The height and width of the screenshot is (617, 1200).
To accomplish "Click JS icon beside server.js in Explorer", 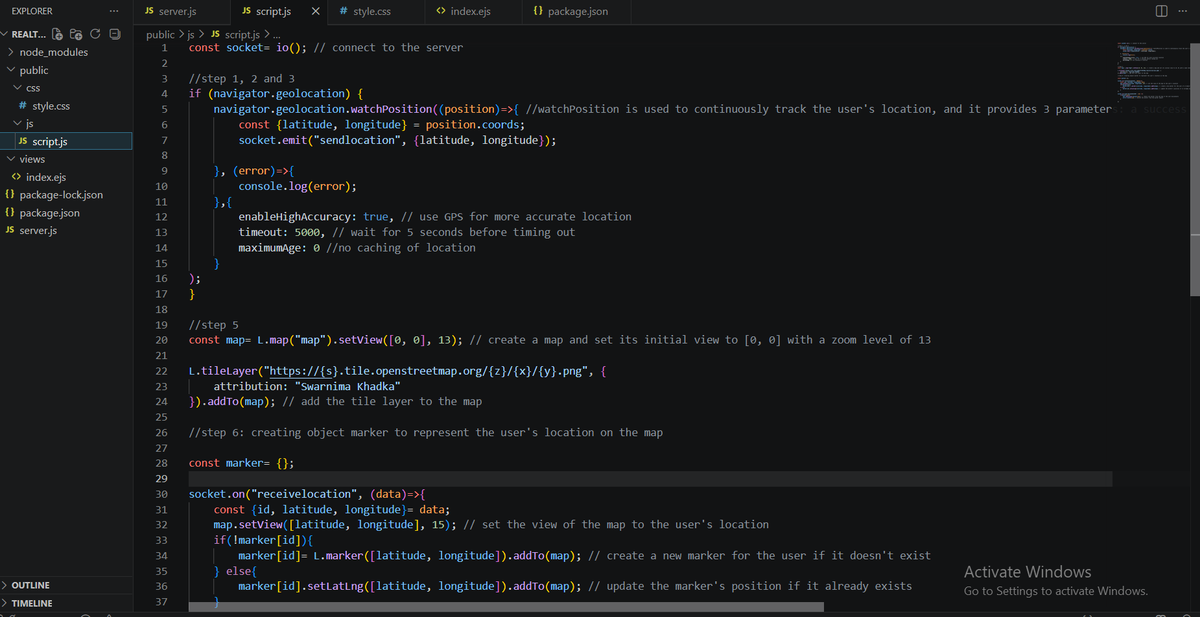I will coord(10,231).
